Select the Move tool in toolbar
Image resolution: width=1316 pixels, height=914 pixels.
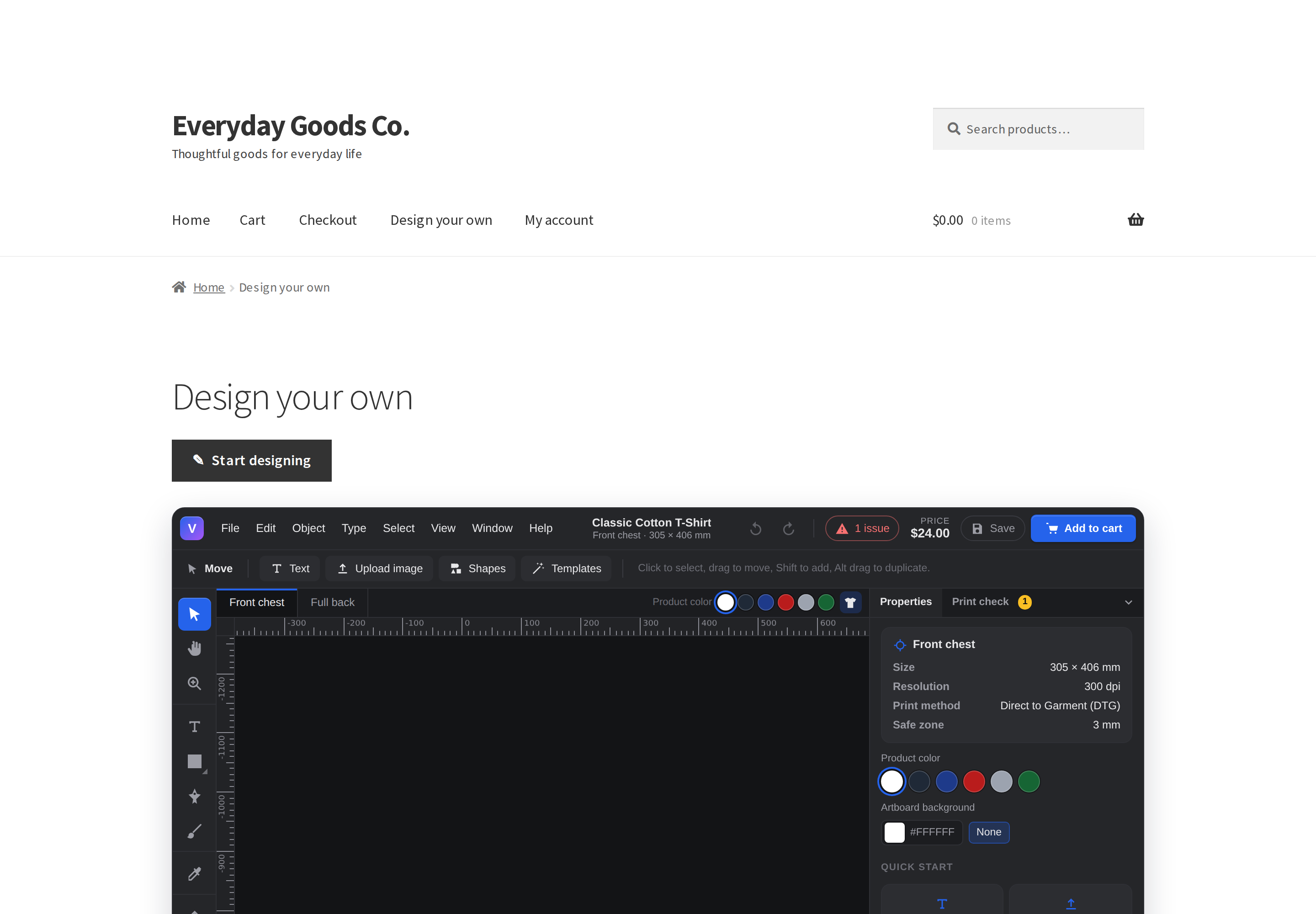point(210,568)
